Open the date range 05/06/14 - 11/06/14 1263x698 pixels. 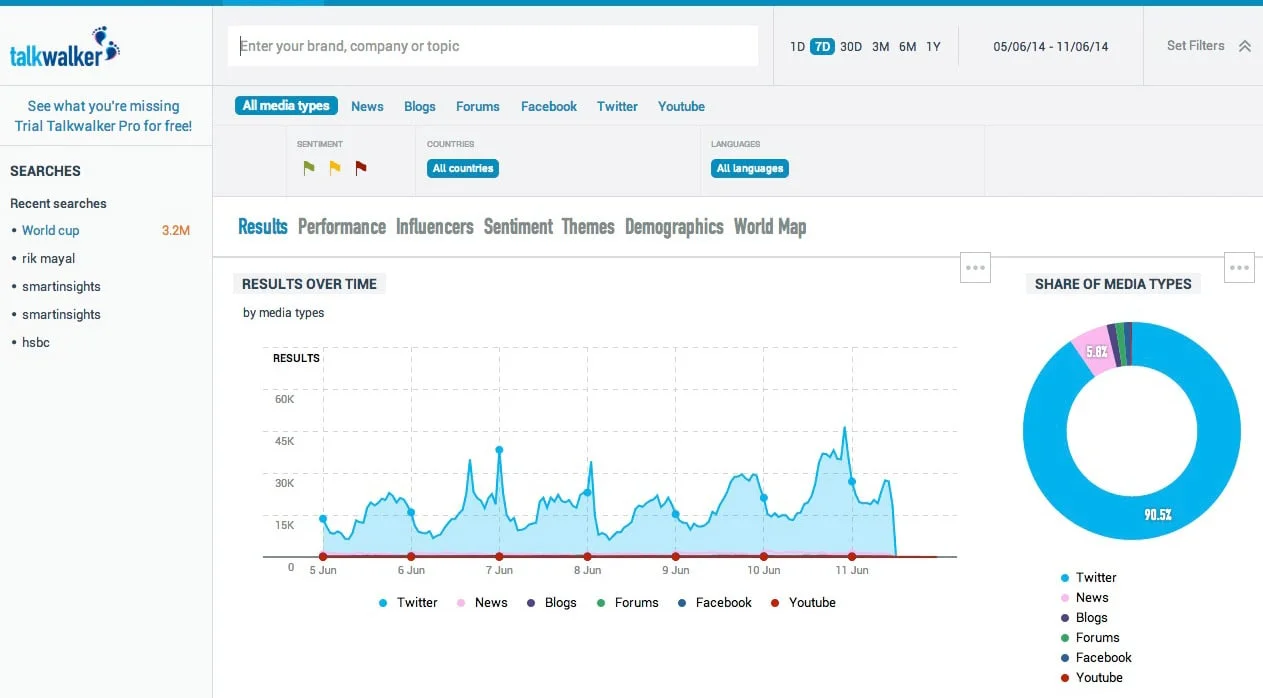(x=1050, y=46)
